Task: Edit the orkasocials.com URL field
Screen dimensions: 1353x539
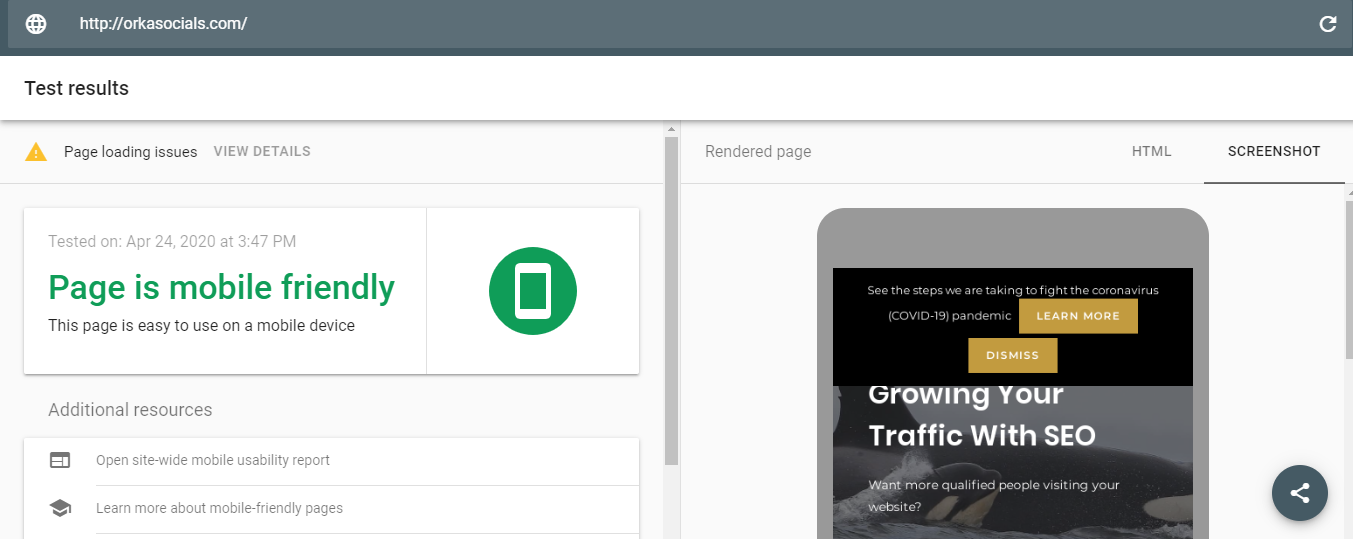Action: tap(680, 24)
